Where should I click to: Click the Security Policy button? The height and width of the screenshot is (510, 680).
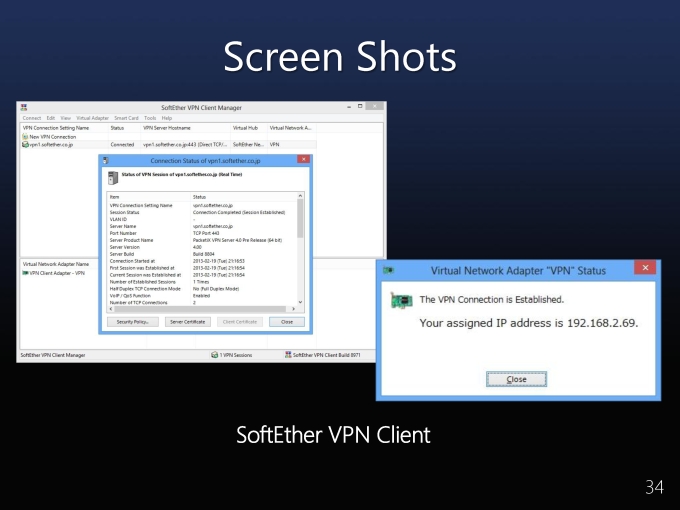pos(133,322)
